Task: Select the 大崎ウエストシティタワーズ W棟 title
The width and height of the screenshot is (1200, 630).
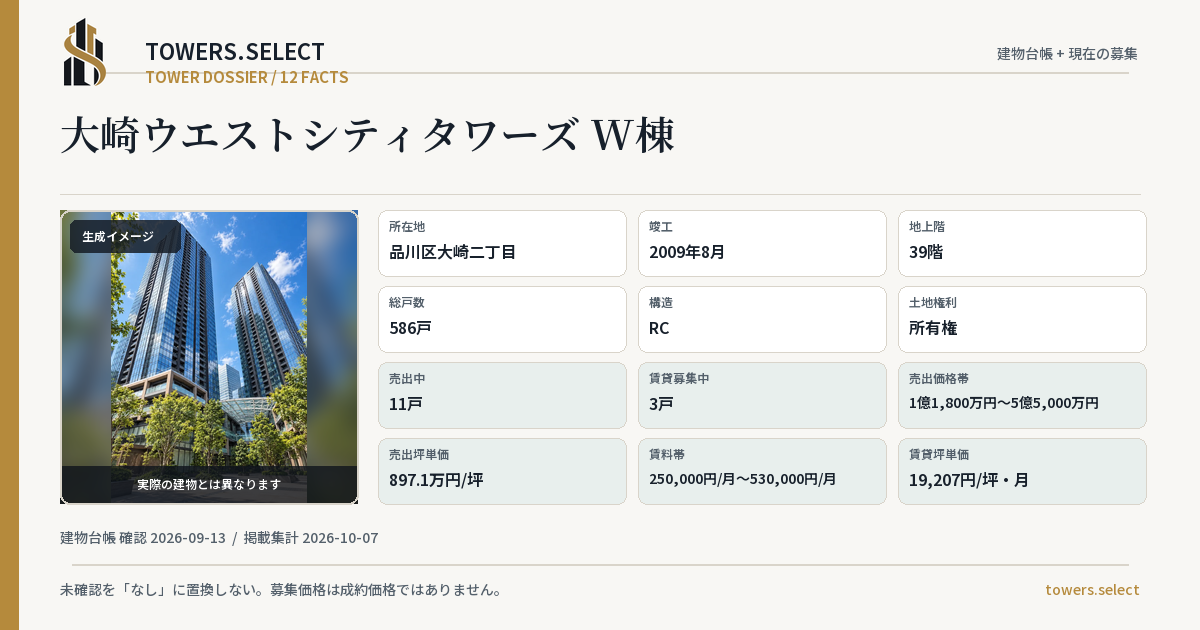Action: (x=368, y=136)
